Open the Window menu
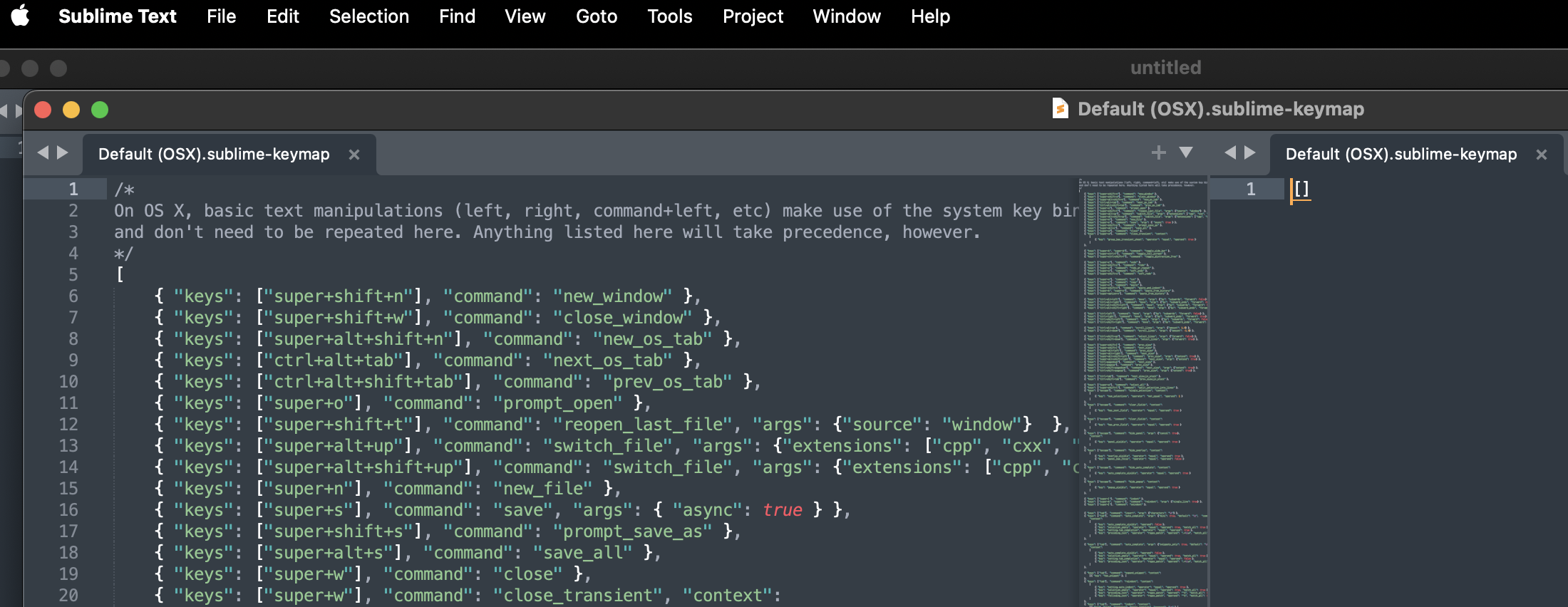Viewport: 1568px width, 607px height. (x=847, y=16)
